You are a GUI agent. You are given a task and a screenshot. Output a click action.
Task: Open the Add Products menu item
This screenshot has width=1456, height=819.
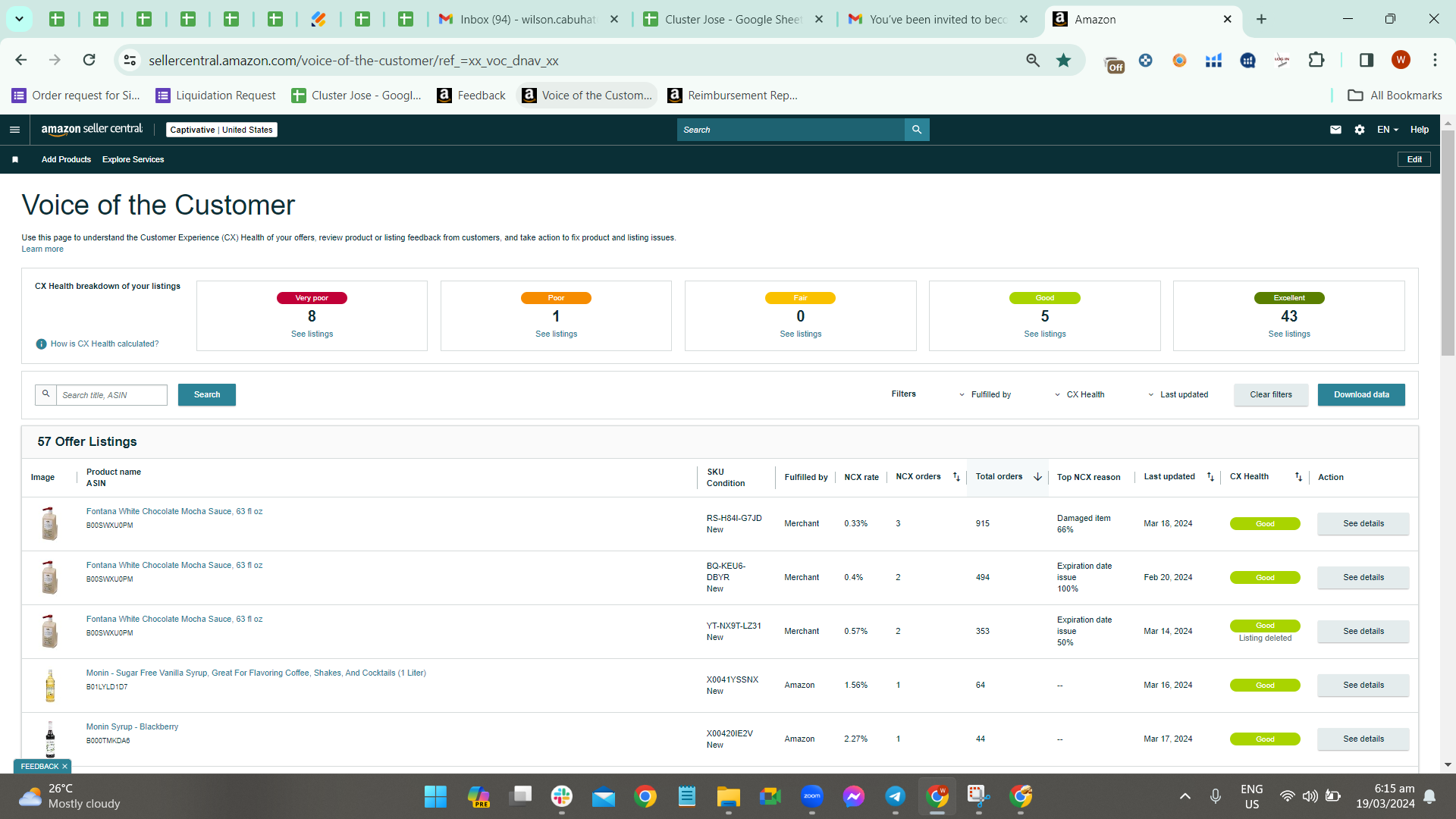[x=66, y=159]
